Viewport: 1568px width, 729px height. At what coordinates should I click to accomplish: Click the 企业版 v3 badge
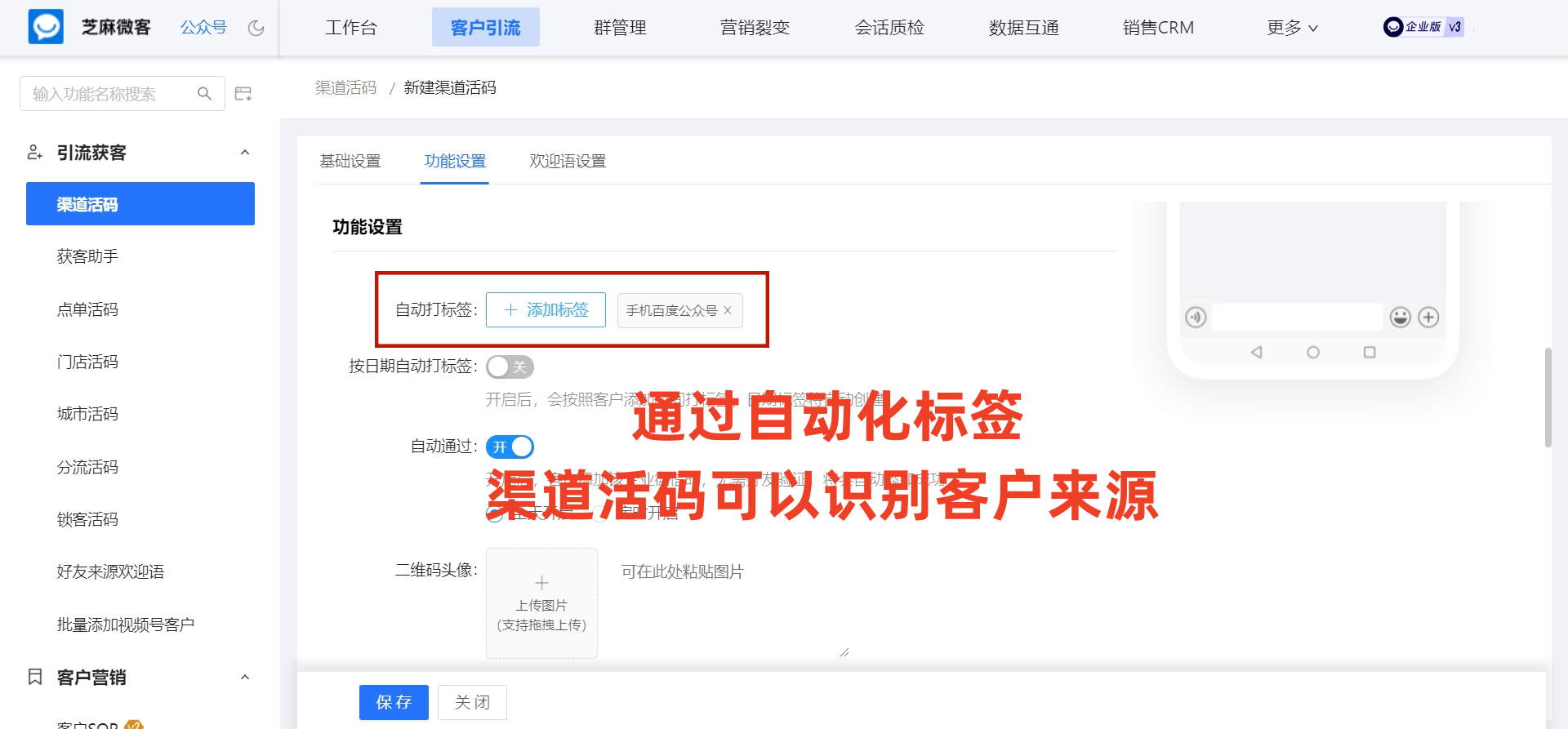(x=1423, y=27)
